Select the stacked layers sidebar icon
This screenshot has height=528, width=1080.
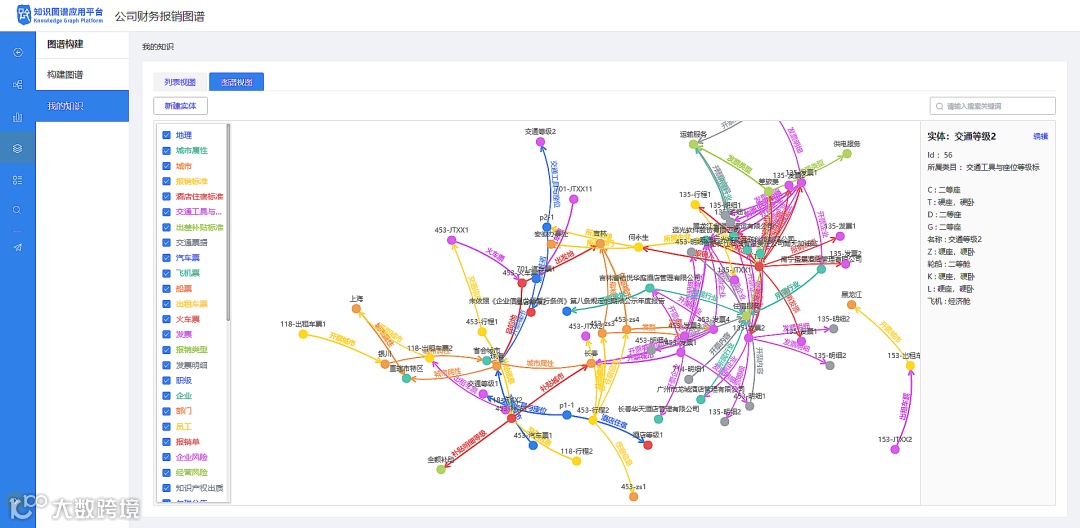point(18,148)
